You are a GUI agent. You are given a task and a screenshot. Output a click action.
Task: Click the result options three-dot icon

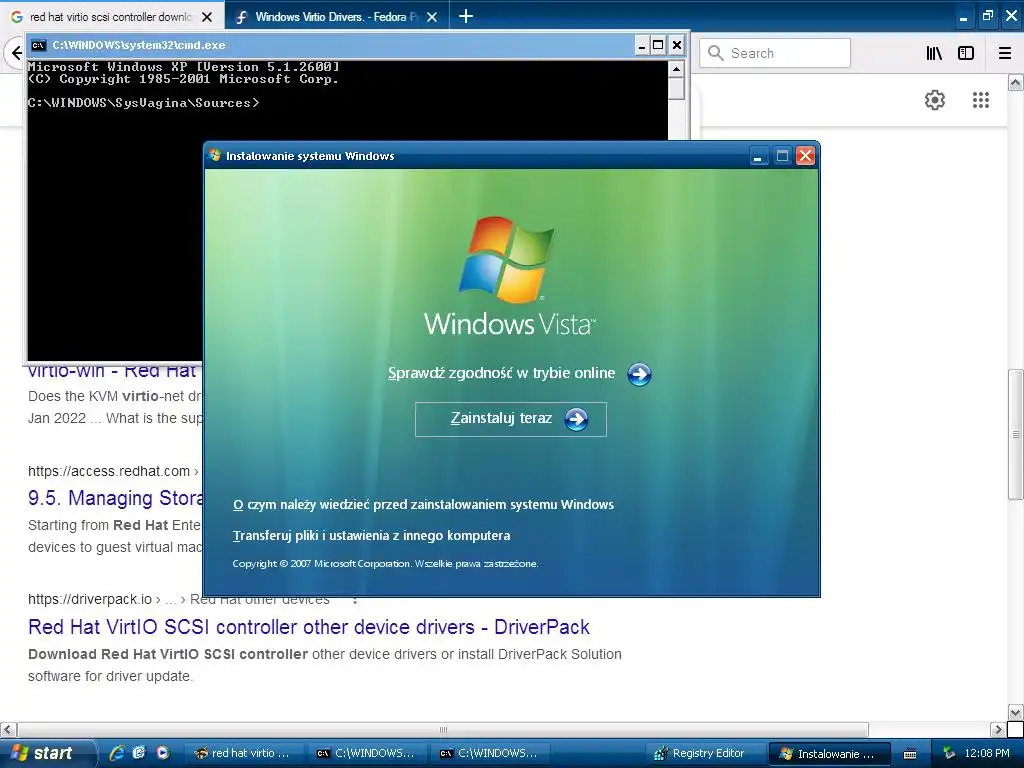click(x=355, y=600)
